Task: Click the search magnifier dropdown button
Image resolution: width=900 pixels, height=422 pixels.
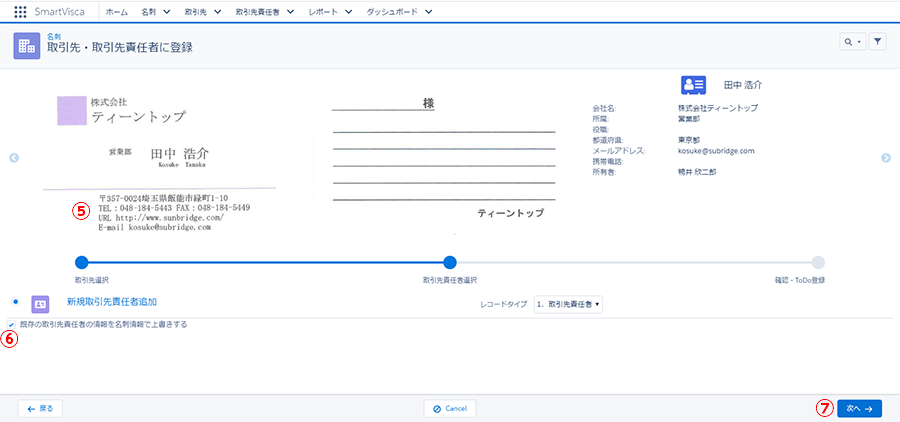Action: click(852, 42)
